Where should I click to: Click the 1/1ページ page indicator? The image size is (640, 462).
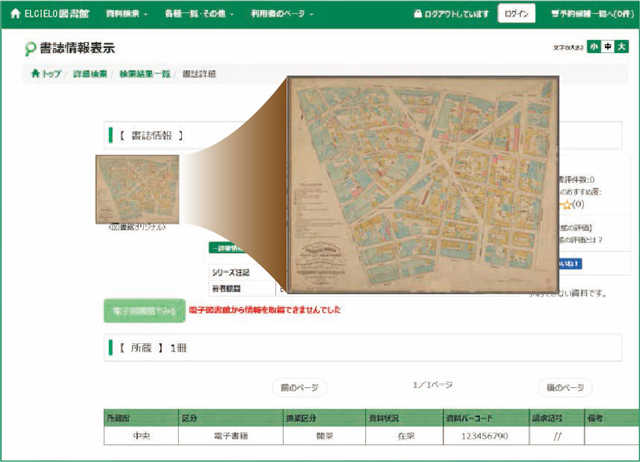(433, 384)
